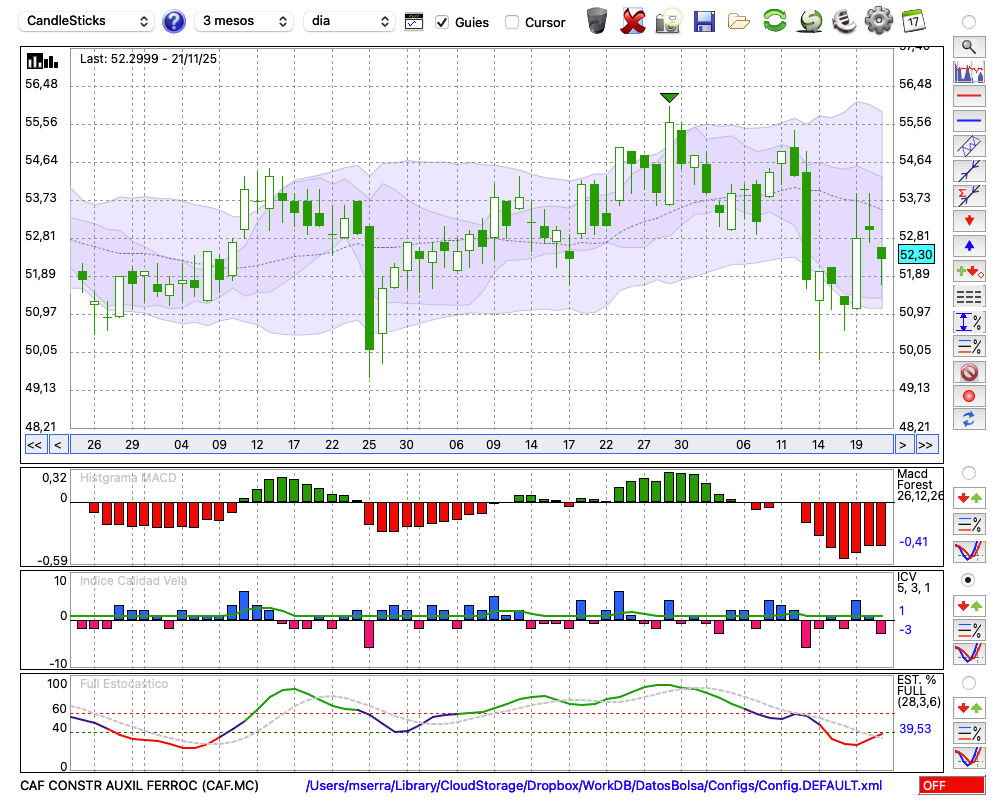Click the green circular refresh arrows icon
Viewport: 1000px width, 800px height.
[774, 20]
